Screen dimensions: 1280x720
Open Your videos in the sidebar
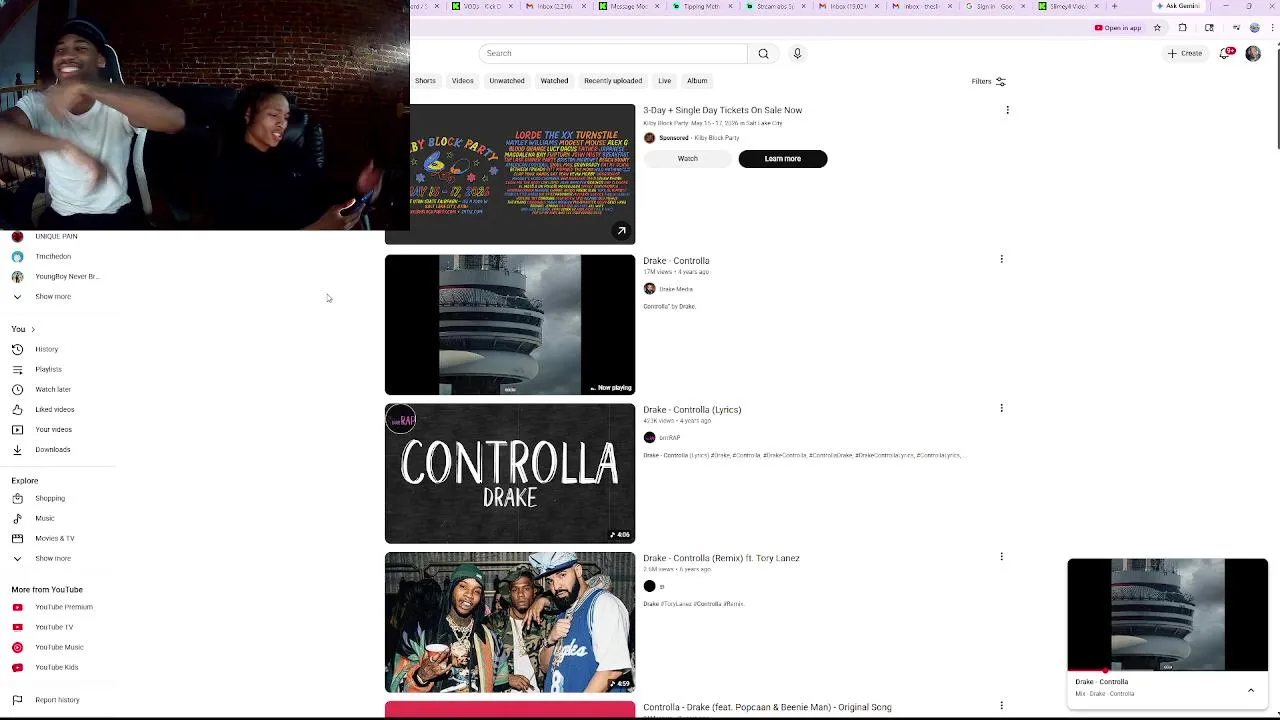tap(53, 429)
